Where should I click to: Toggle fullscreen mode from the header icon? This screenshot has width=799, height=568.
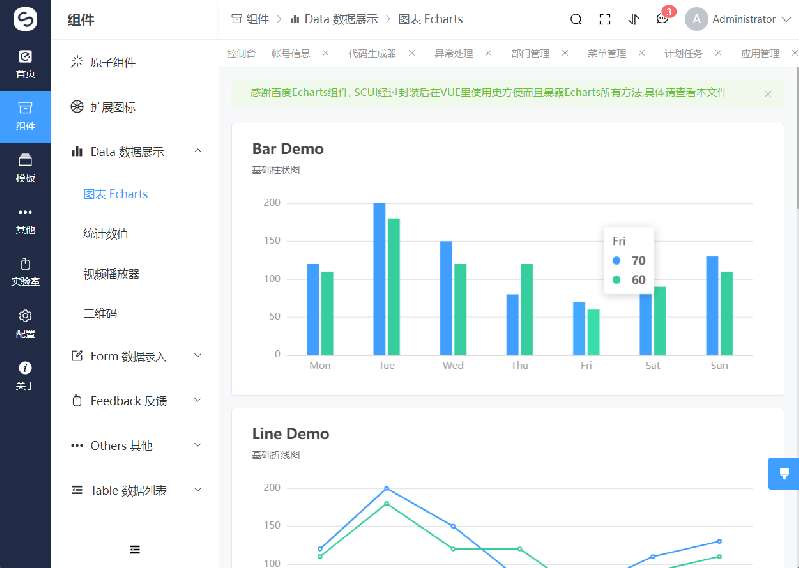point(605,19)
